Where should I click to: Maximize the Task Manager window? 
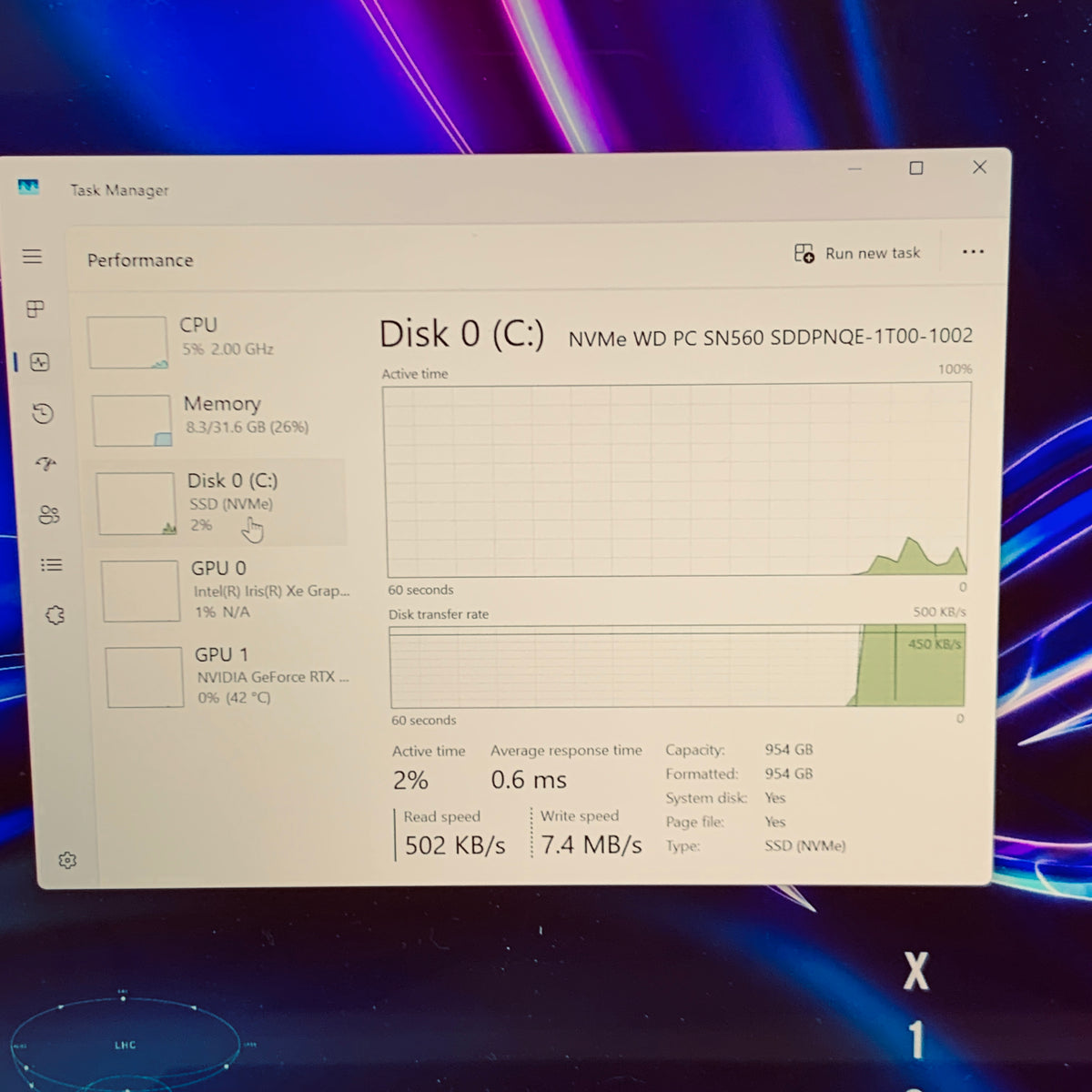pyautogui.click(x=916, y=167)
